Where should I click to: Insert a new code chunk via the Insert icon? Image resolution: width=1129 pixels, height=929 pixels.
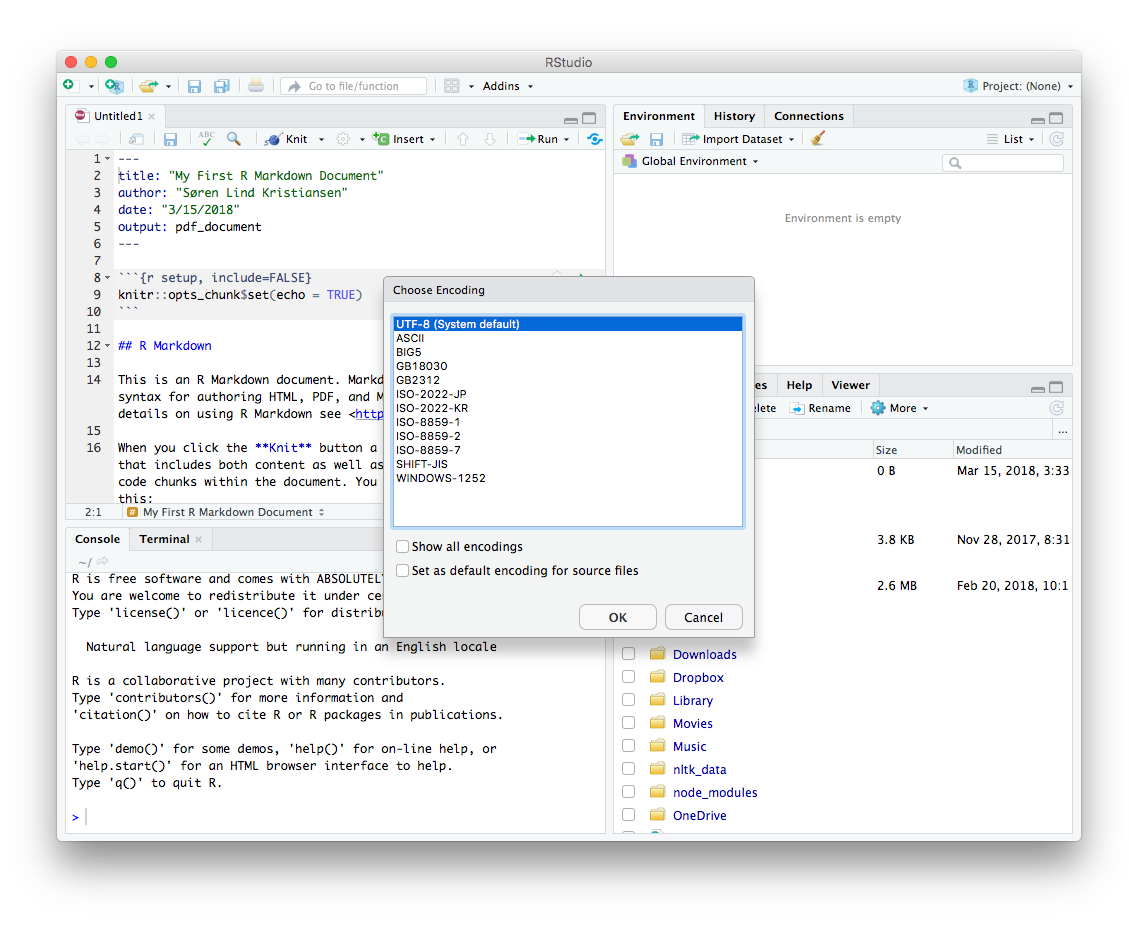[403, 138]
